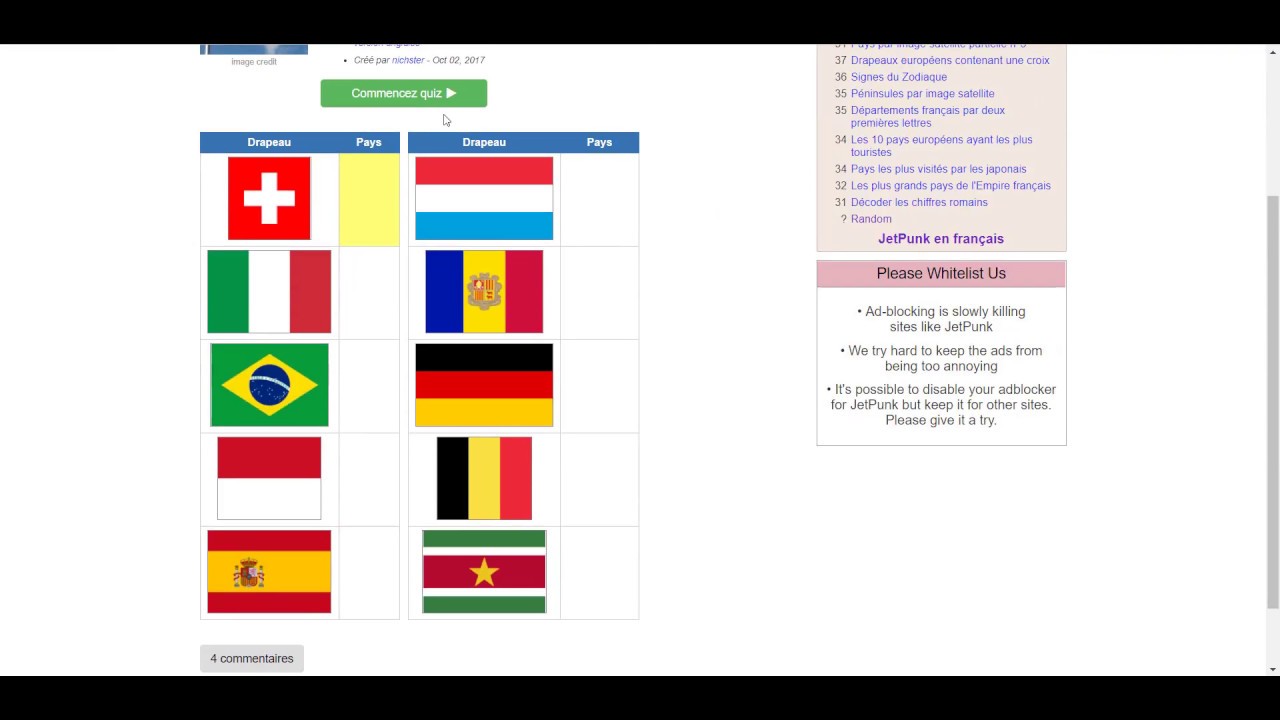Go to JetPunk en français link
This screenshot has width=1280, height=720.
(941, 239)
